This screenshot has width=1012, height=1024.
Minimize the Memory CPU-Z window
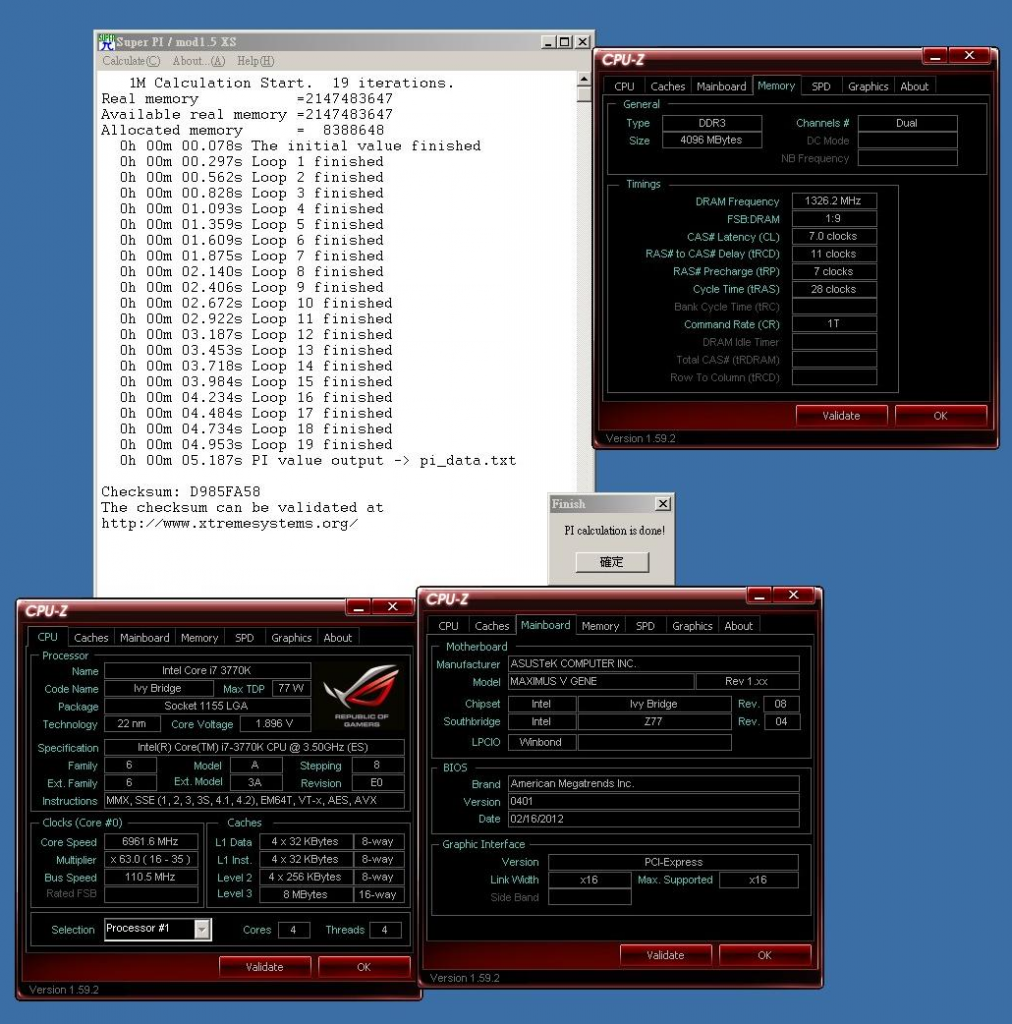point(935,56)
